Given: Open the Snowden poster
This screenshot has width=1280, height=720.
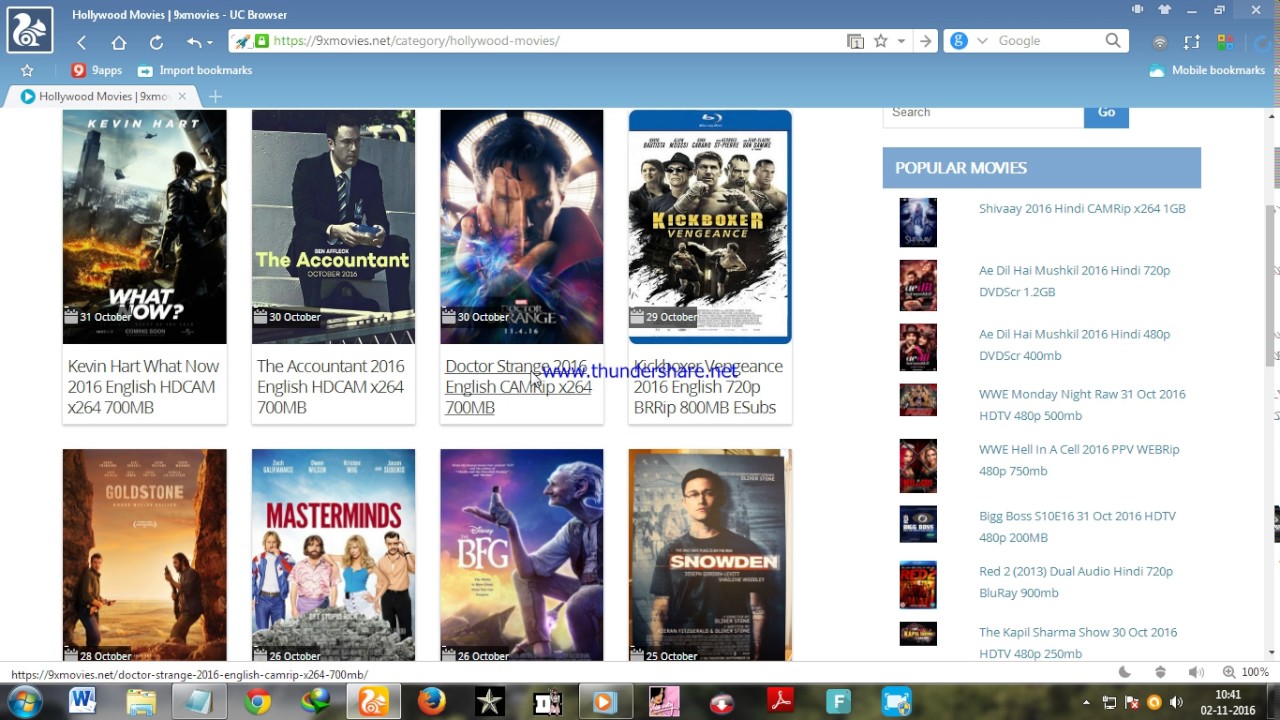Looking at the screenshot, I should [x=710, y=555].
